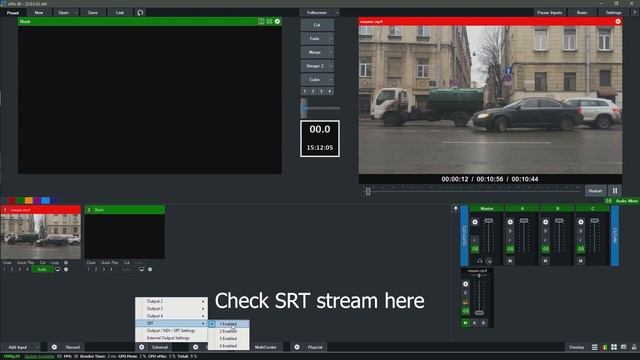
Task: Select 2 Enabled in SRT submenu
Action: tap(229, 331)
